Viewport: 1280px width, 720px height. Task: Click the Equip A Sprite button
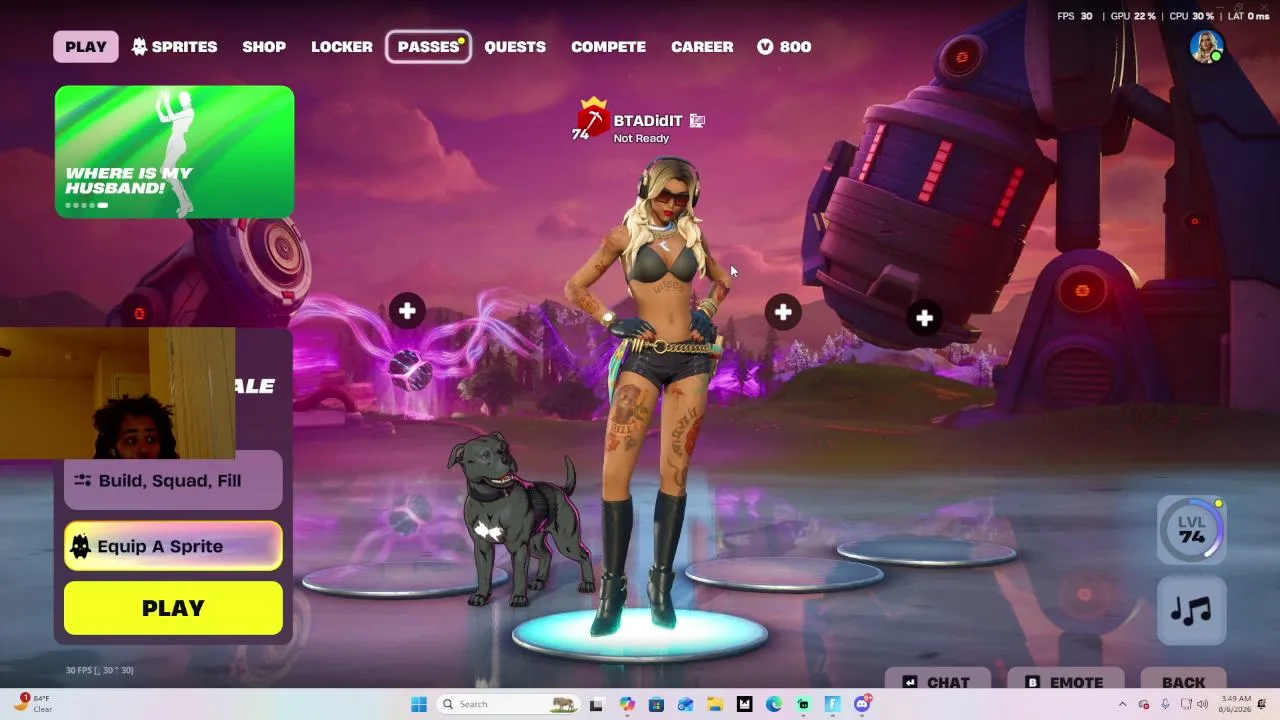pyautogui.click(x=173, y=546)
